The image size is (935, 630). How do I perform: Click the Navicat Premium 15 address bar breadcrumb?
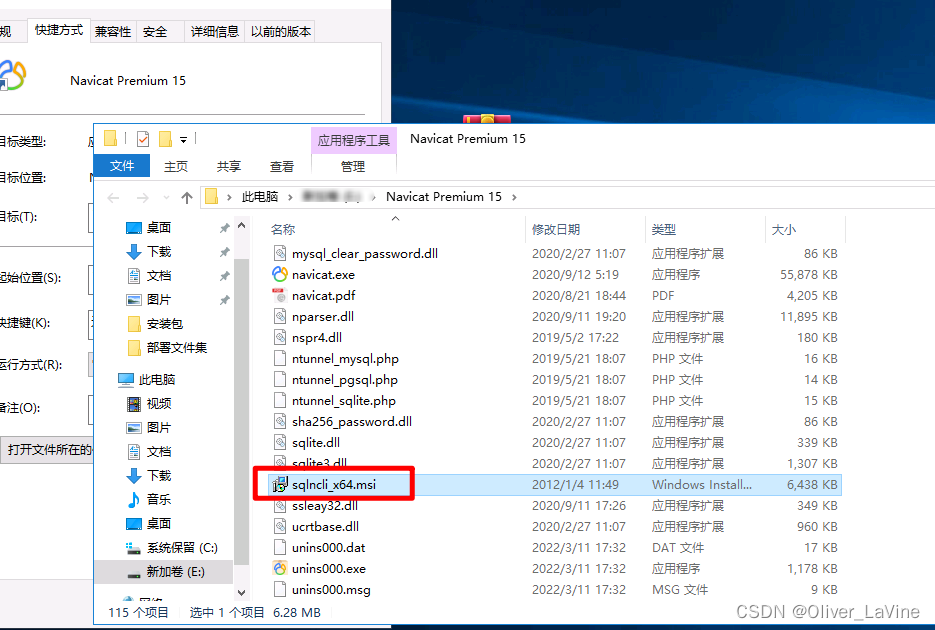[x=444, y=197]
